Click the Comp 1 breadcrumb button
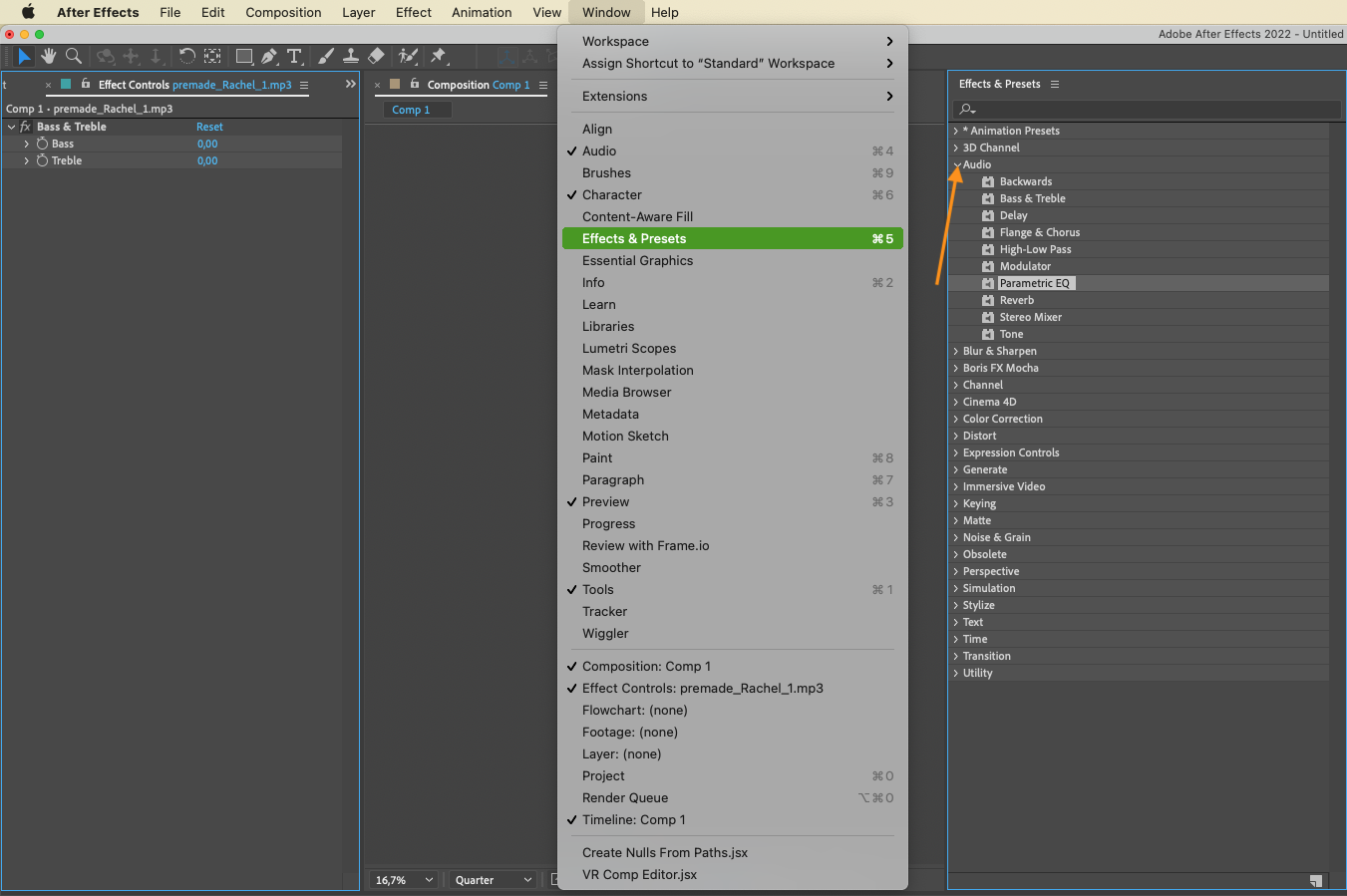The width and height of the screenshot is (1347, 896). click(x=411, y=110)
